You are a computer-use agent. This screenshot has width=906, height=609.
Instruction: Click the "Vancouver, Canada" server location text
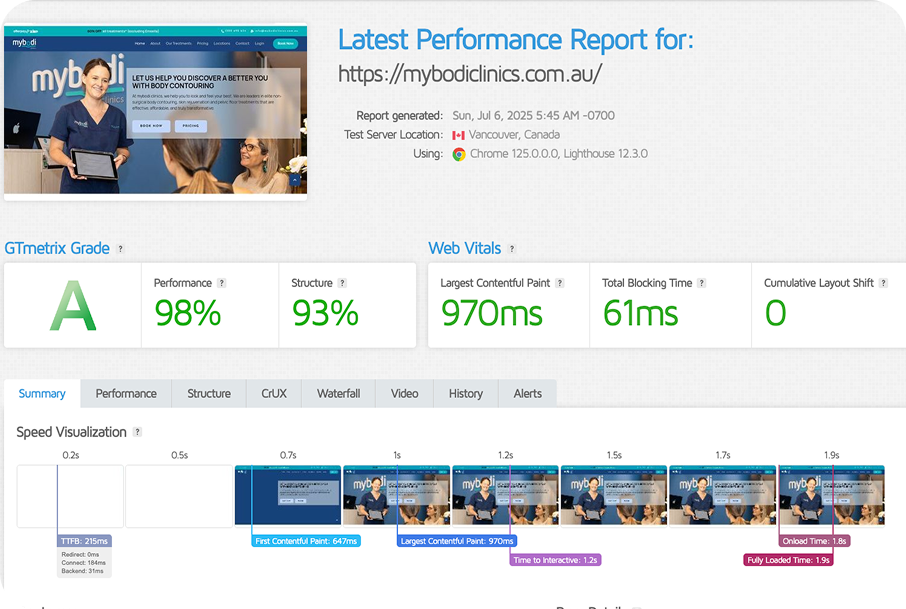pyautogui.click(x=514, y=135)
